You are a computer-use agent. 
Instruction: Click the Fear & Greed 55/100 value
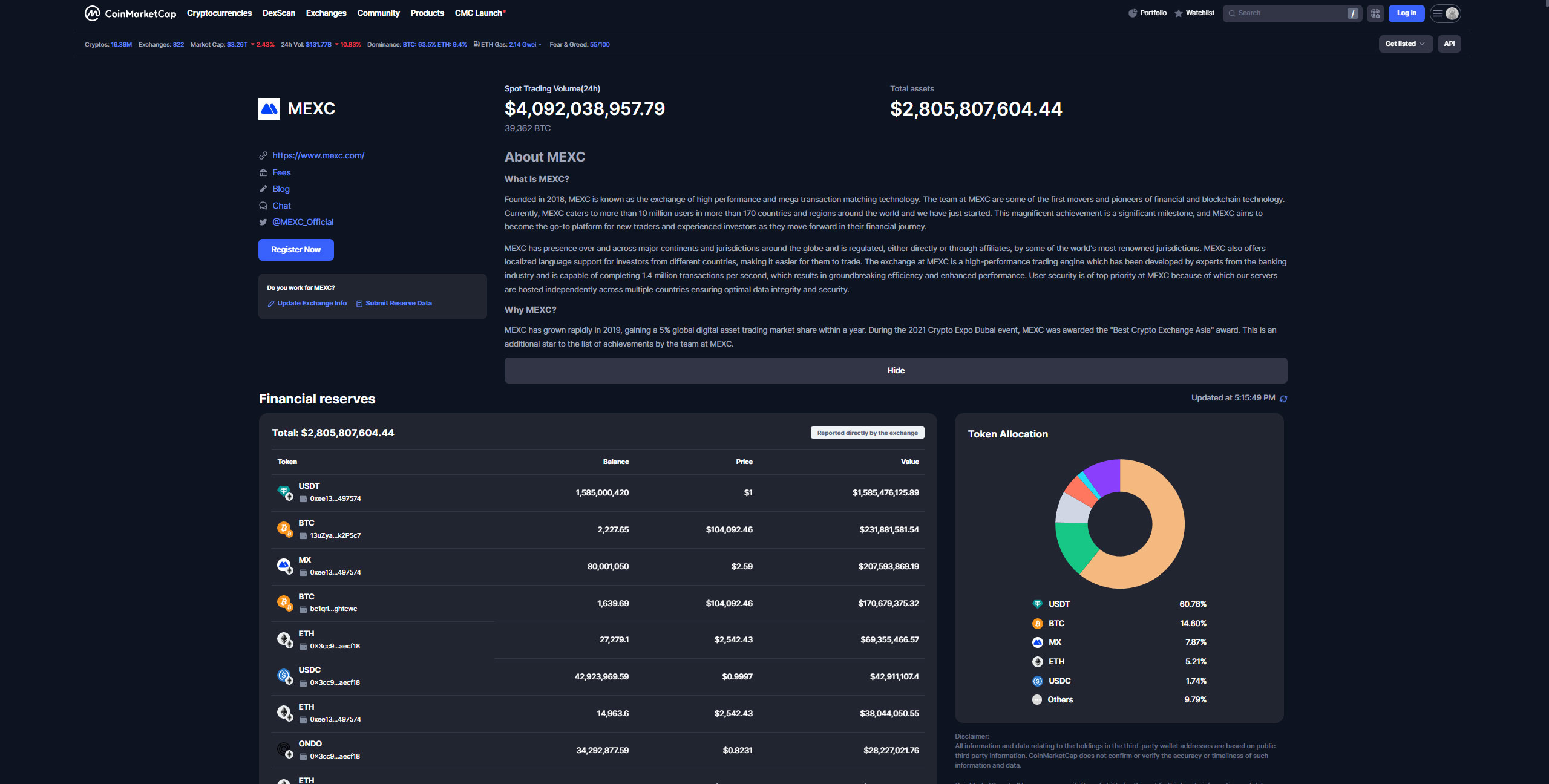coord(600,45)
